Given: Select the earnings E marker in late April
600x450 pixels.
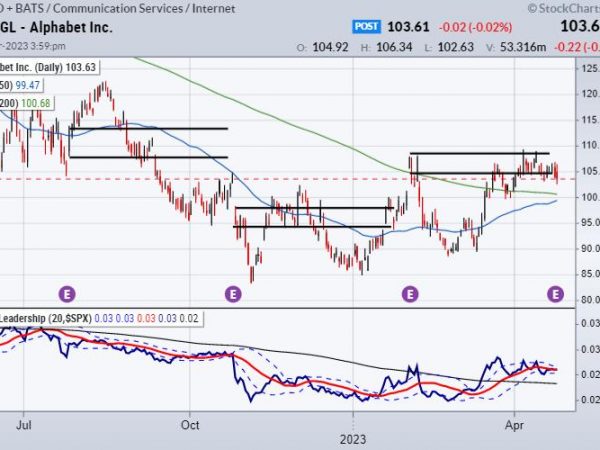Looking at the screenshot, I should click(555, 294).
